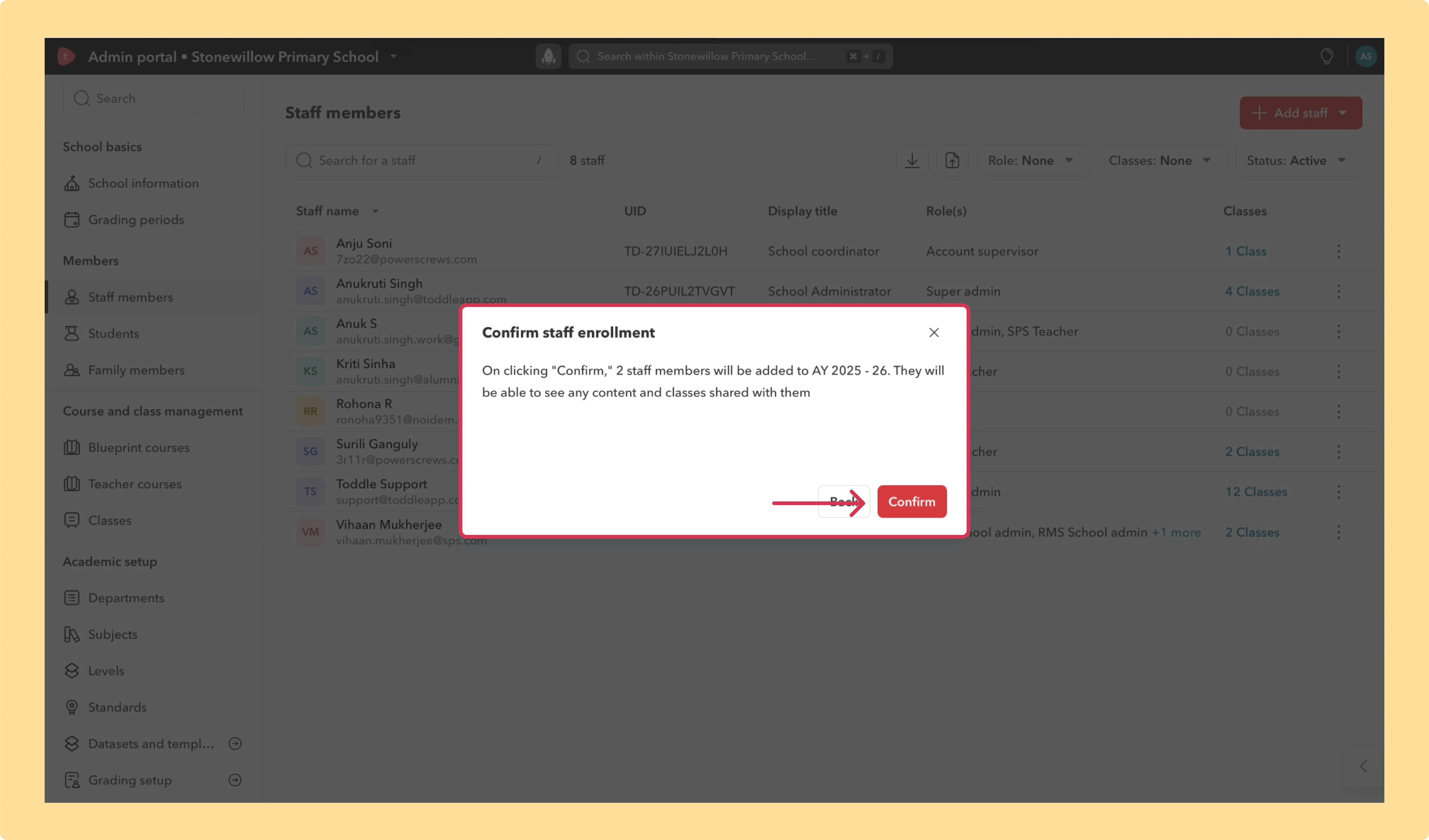Open Blueprint courses in sidebar
Screen dimensions: 1429x840
tap(154, 447)
